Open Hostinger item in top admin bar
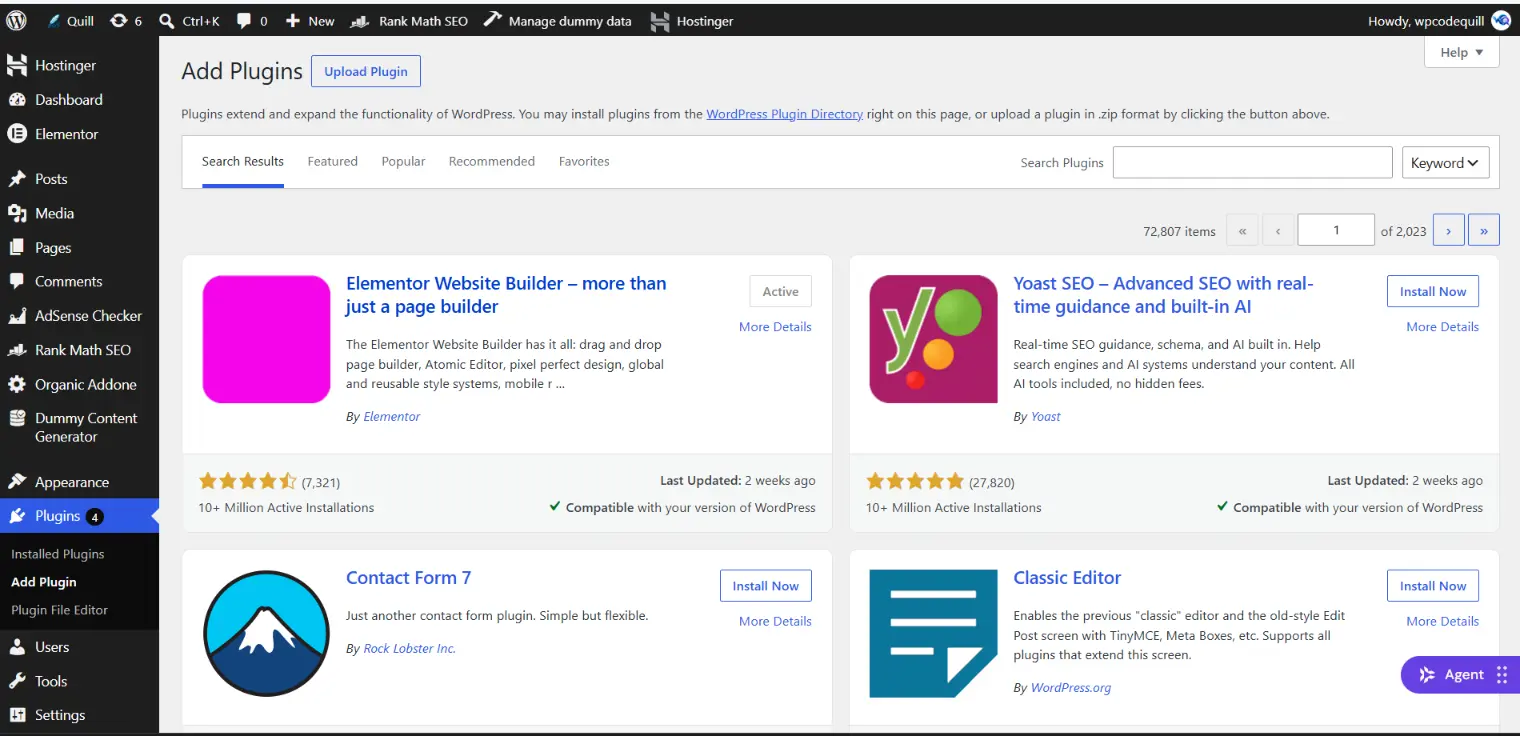This screenshot has height=736, width=1520. (691, 21)
